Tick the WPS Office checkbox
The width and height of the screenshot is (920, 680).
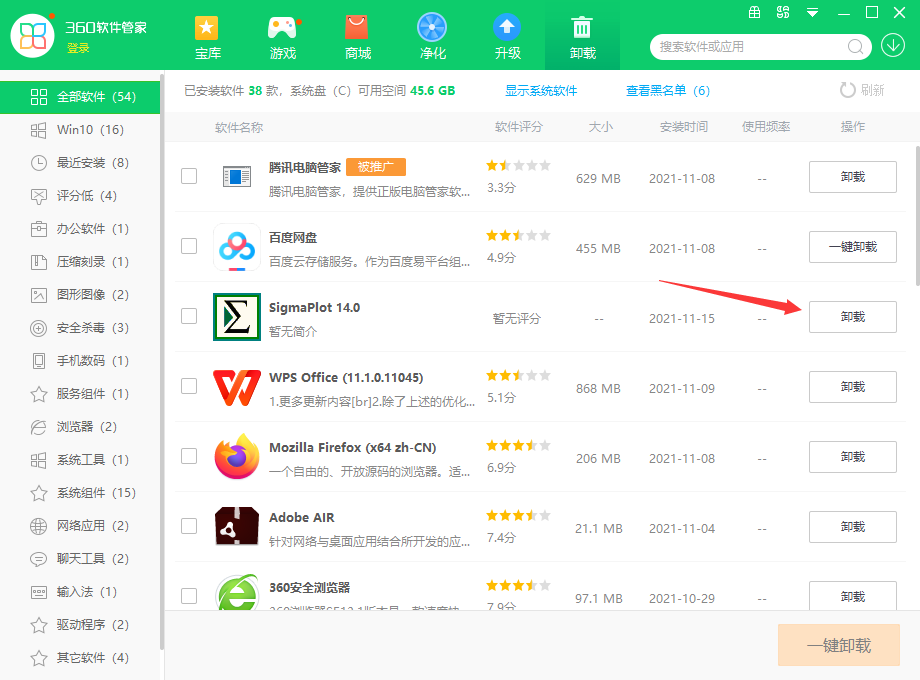[x=189, y=386]
